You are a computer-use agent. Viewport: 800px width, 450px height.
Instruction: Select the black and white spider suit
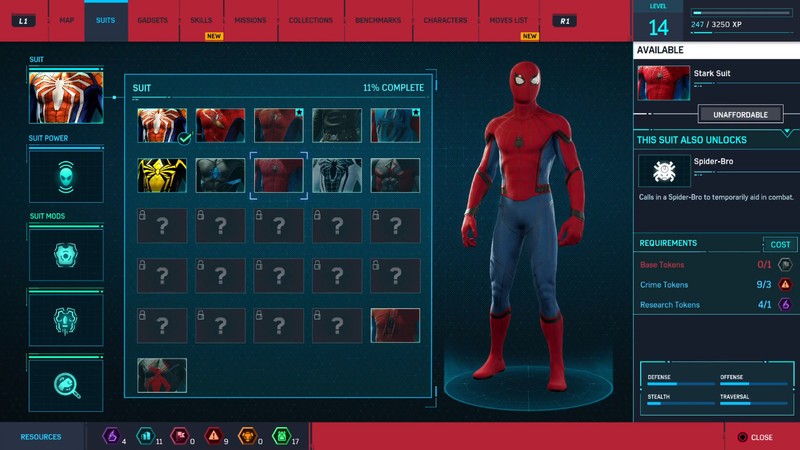337,176
